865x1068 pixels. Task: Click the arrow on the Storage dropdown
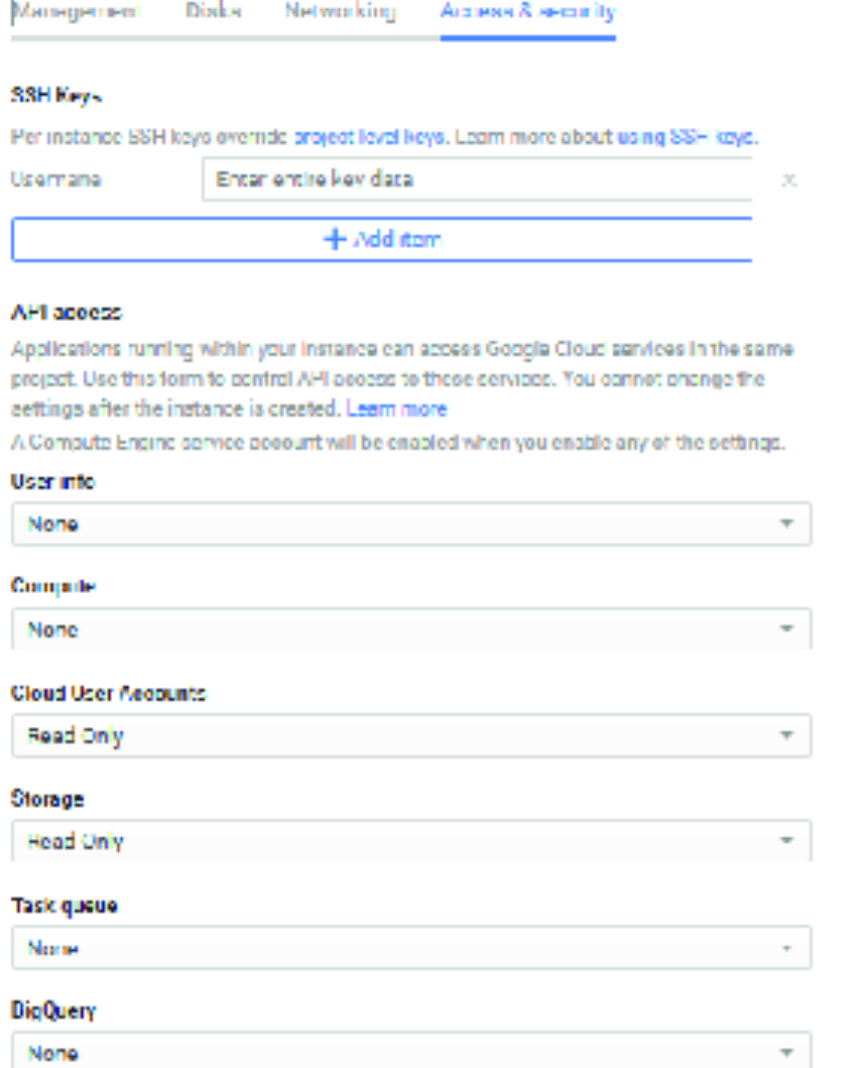click(786, 842)
